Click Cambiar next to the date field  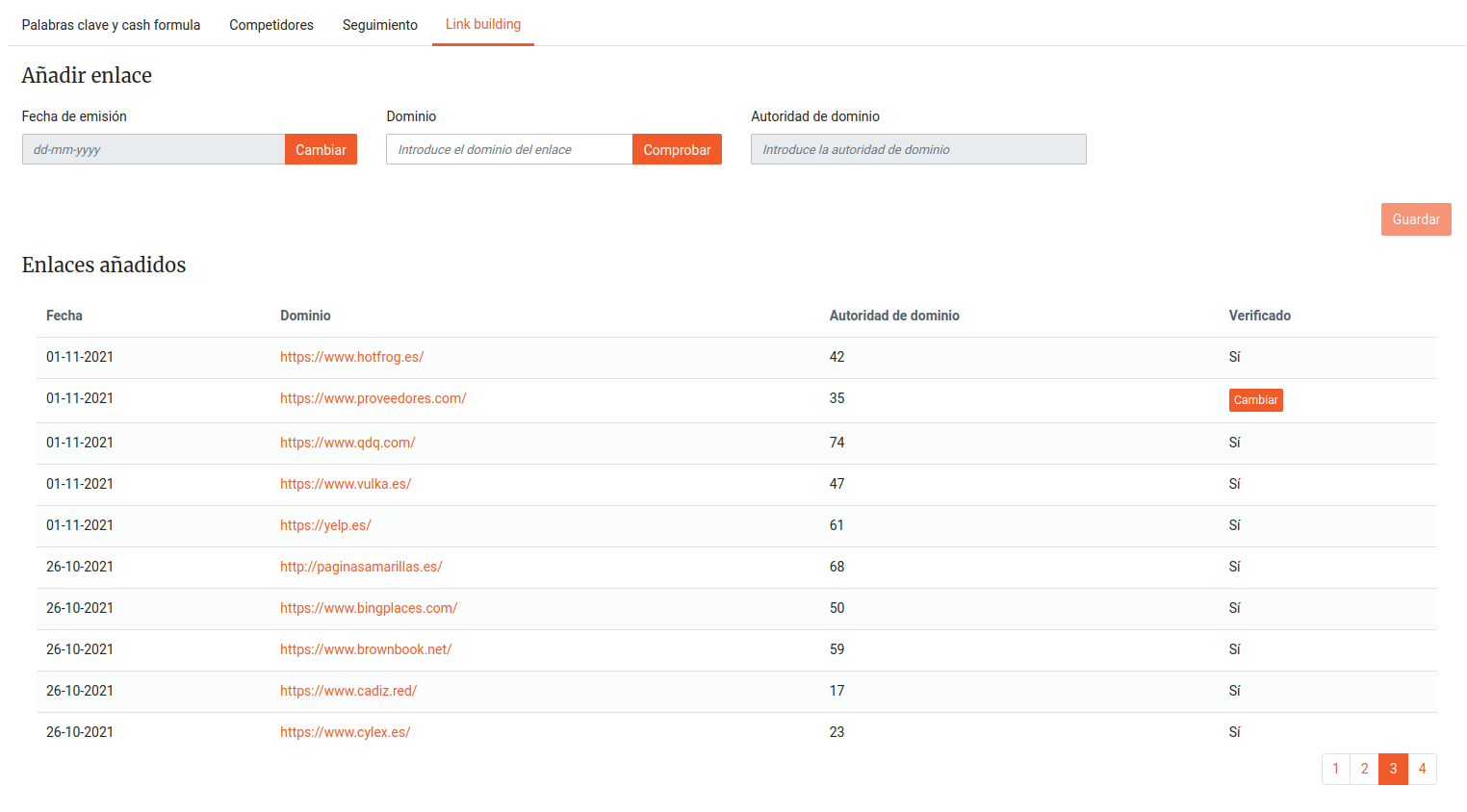[321, 149]
